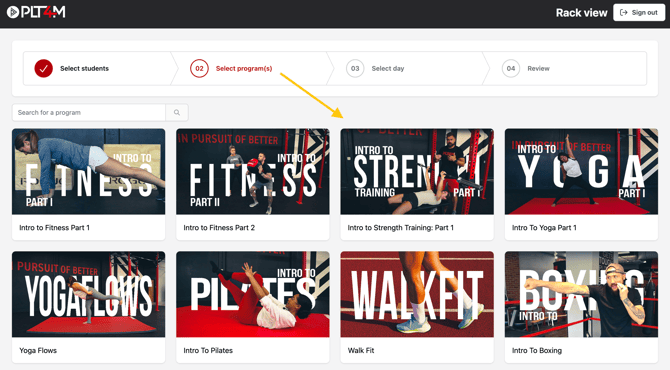The width and height of the screenshot is (670, 370).
Task: Select Intro To Yoga Part 1 thumbnail
Action: (x=581, y=171)
